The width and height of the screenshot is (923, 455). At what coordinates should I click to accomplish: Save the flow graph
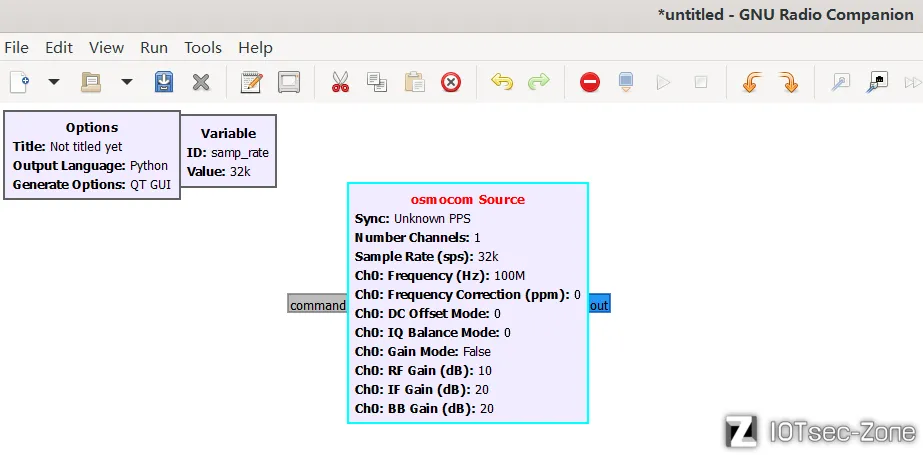(164, 82)
